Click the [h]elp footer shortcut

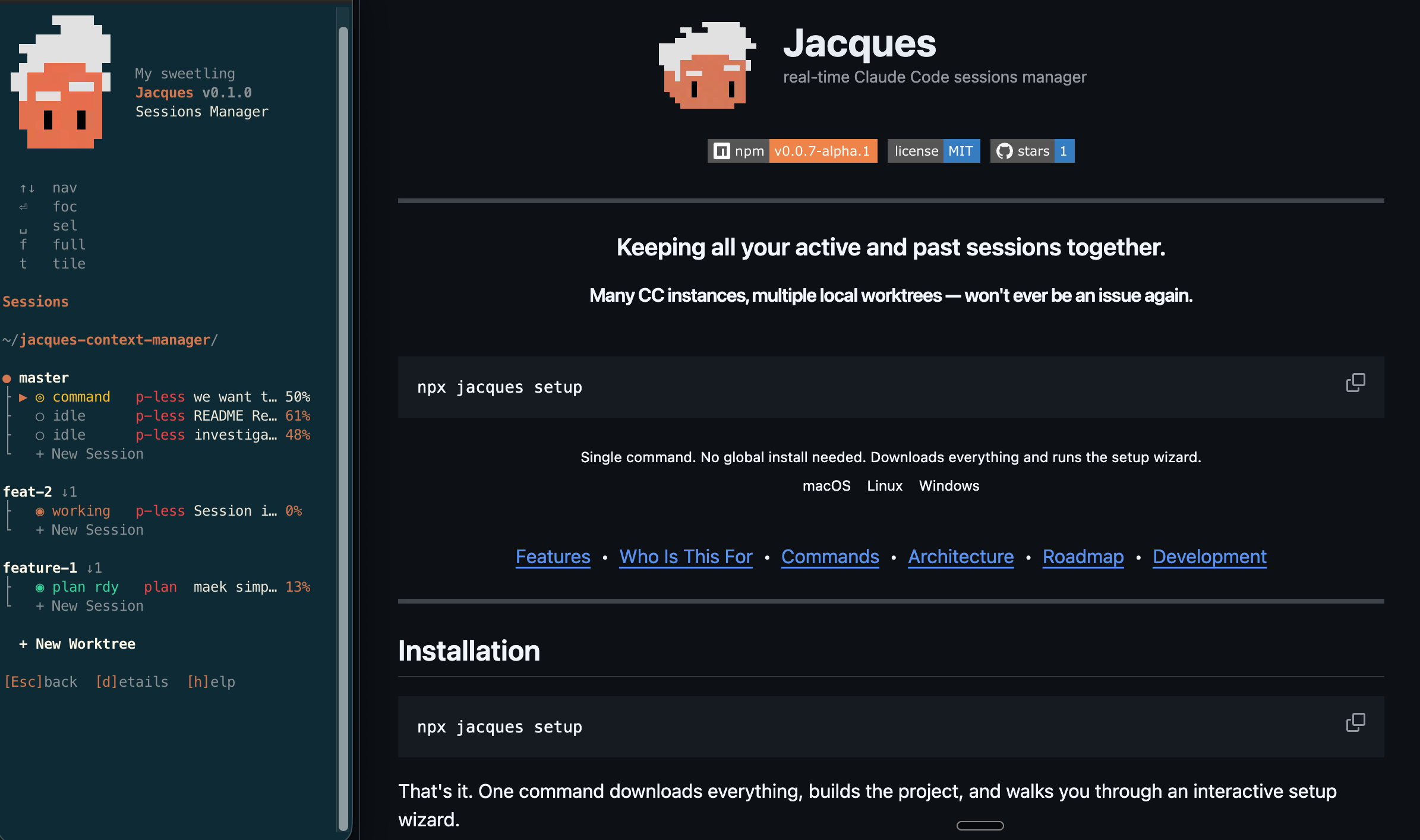coord(211,682)
